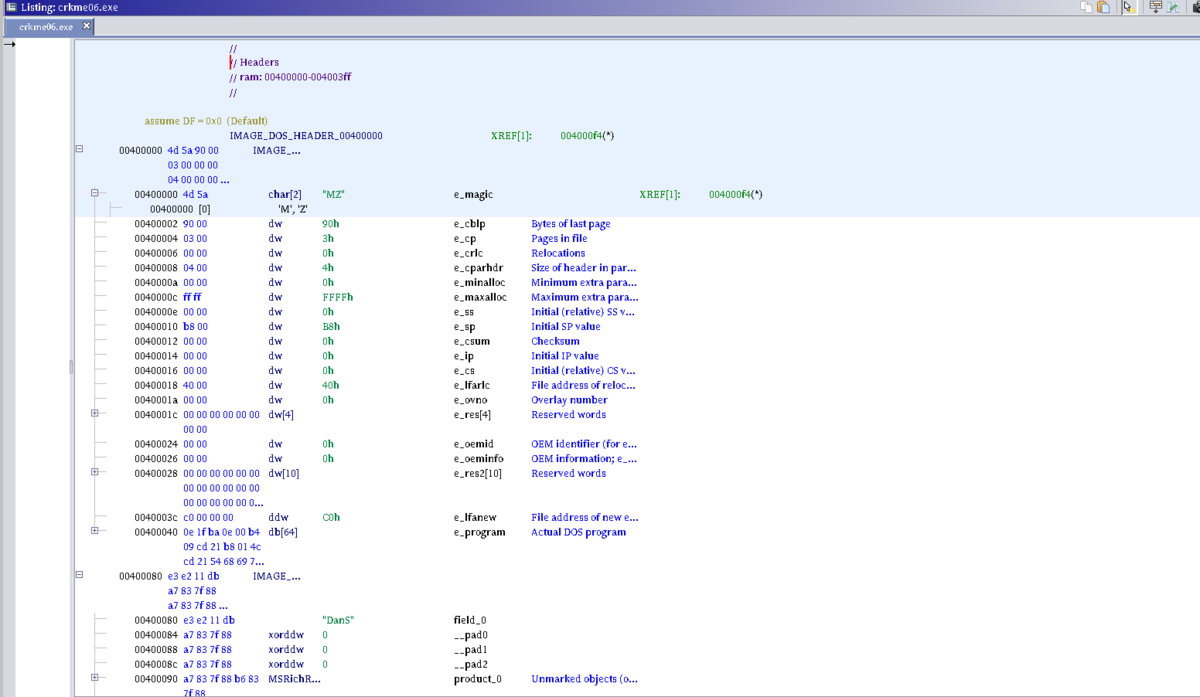The width and height of the screenshot is (1200, 697).
Task: Select the e_lfanew field name
Action: [474, 517]
